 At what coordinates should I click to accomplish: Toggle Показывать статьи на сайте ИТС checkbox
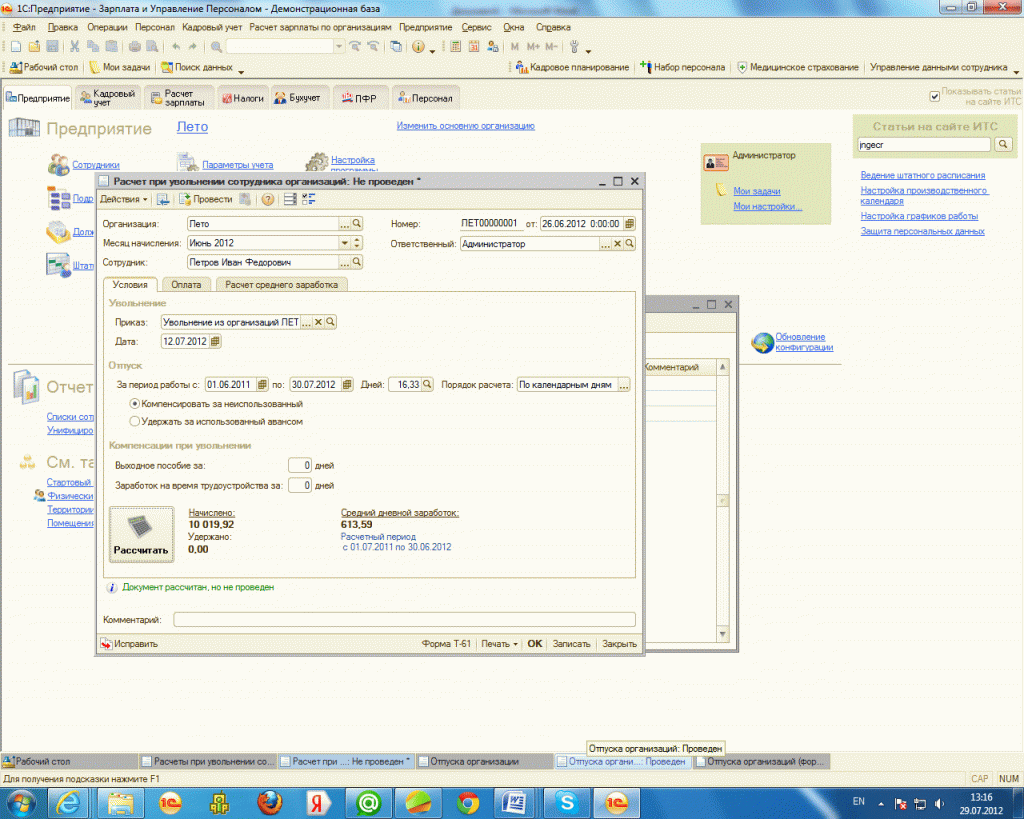point(935,96)
